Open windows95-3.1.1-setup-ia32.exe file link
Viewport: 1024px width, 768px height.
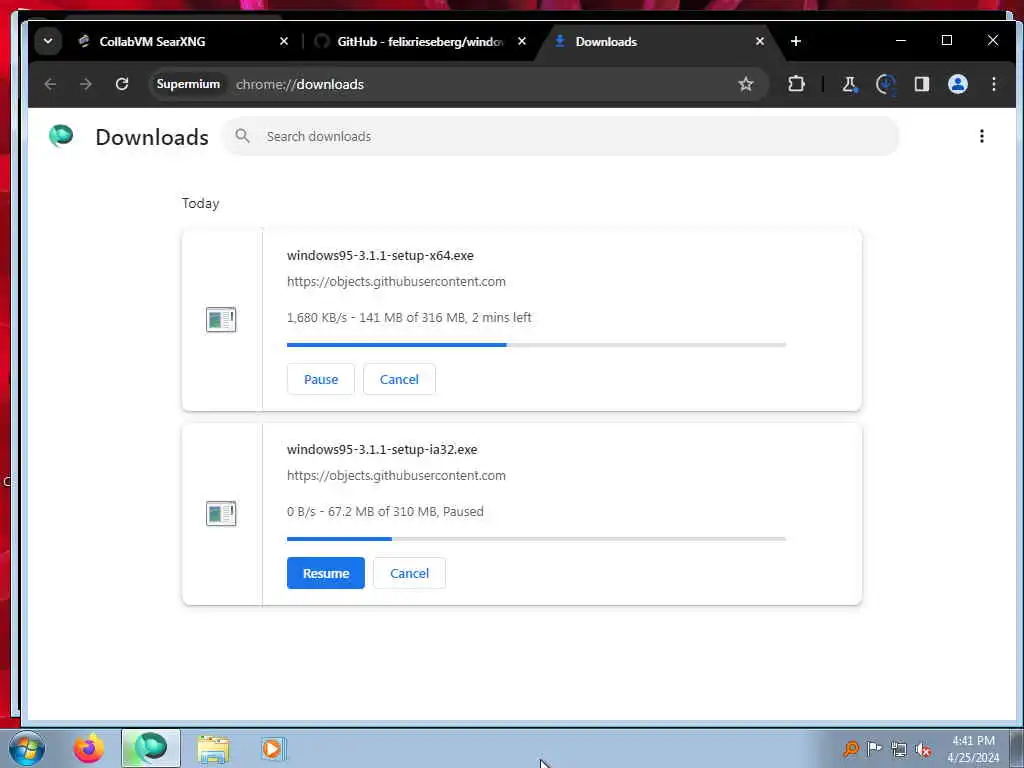382,449
